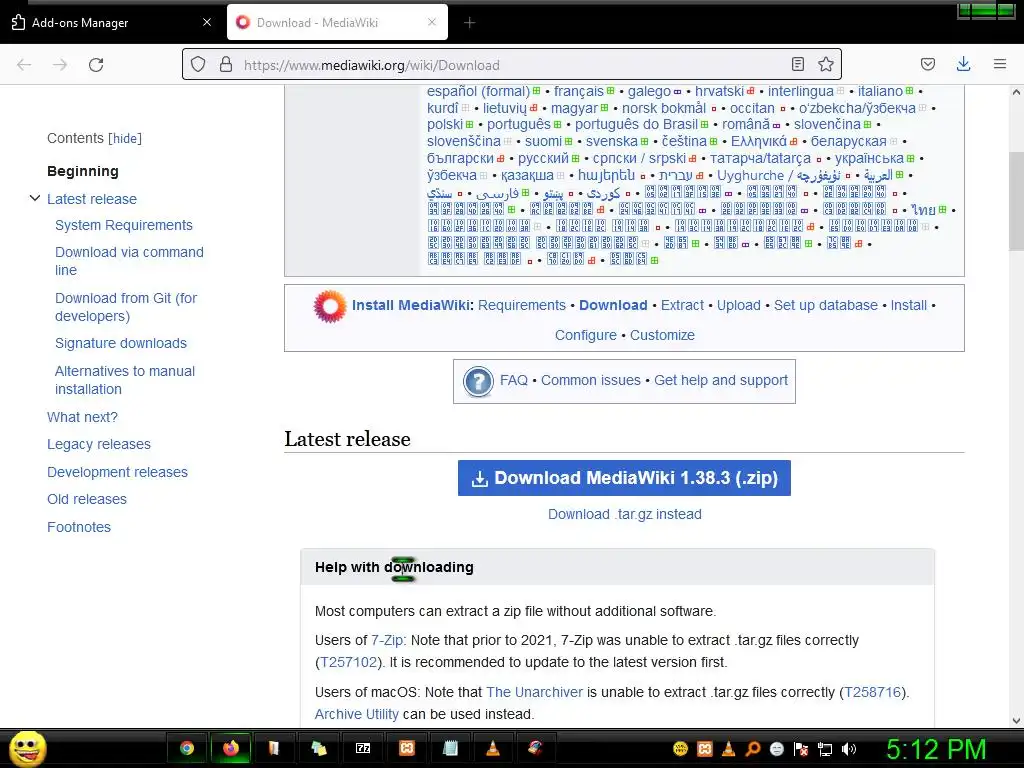This screenshot has height=768, width=1024.
Task: Bookmark this page with the star icon
Action: point(825,64)
